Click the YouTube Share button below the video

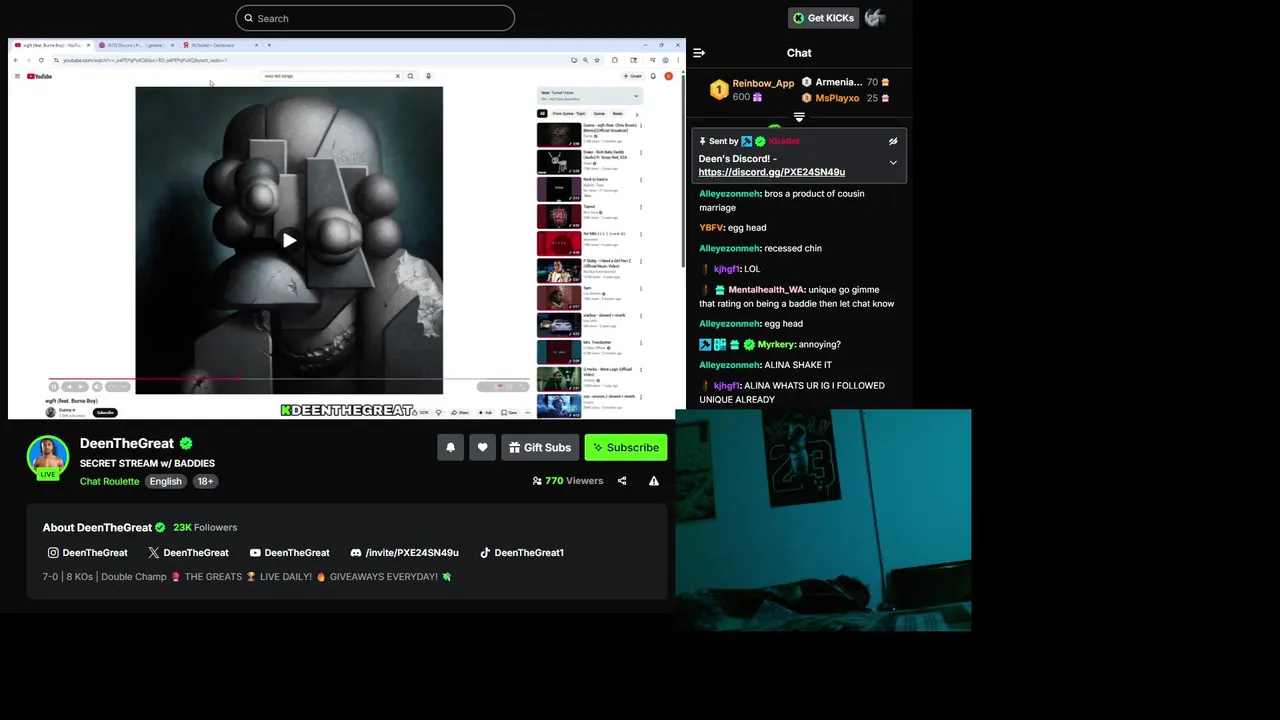click(x=460, y=412)
